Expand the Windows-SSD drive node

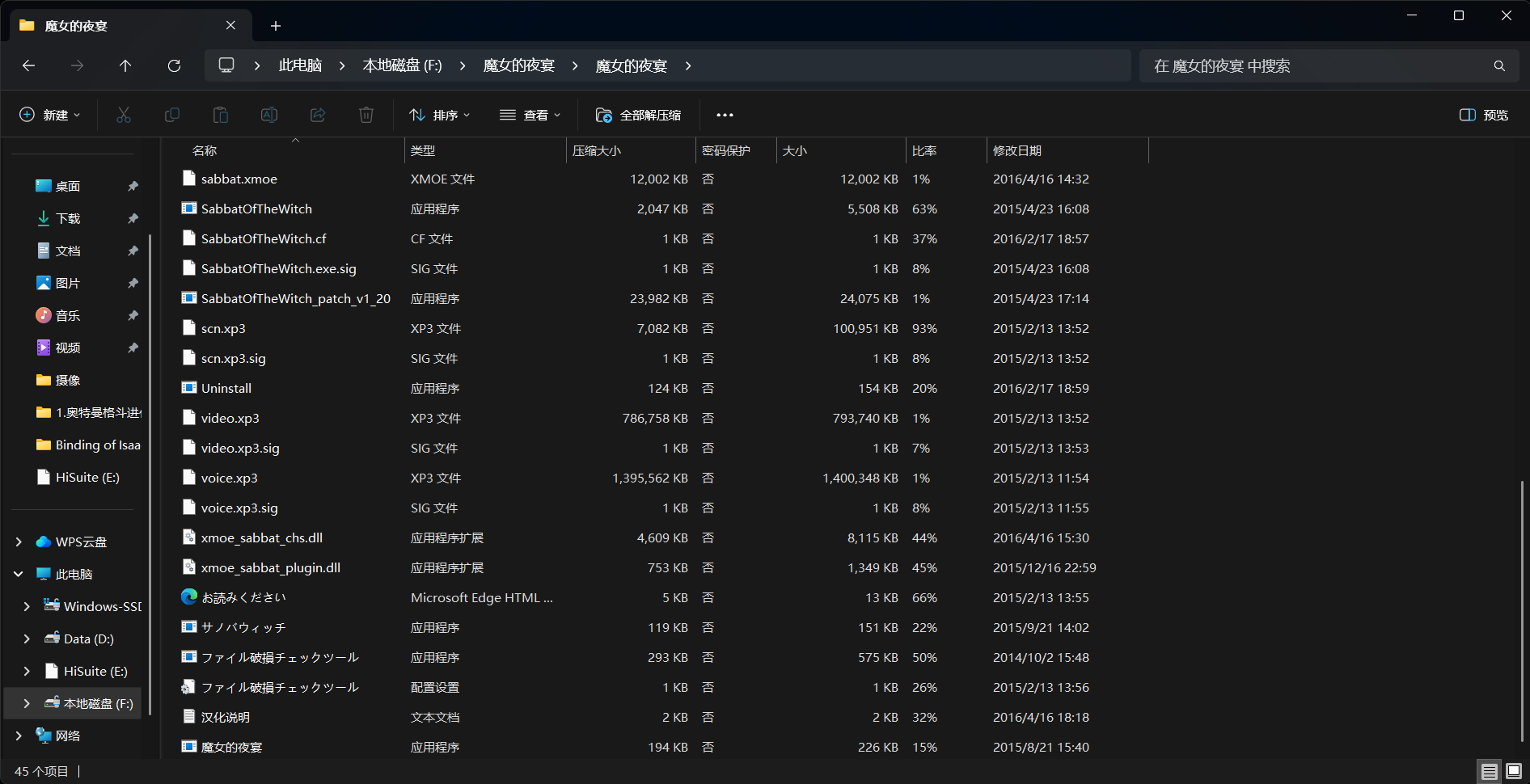(27, 606)
